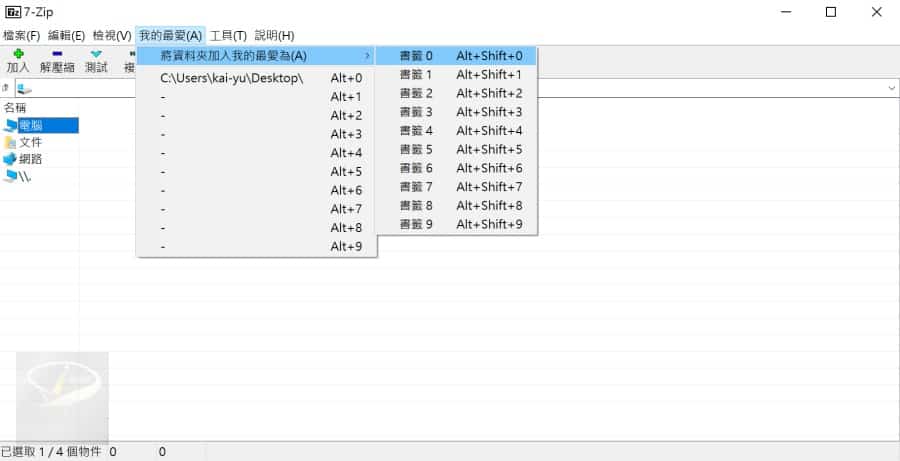Screen dimensions: 900x461
Task: Click the up-folder arrow icon beside address bar
Action: coord(6,88)
